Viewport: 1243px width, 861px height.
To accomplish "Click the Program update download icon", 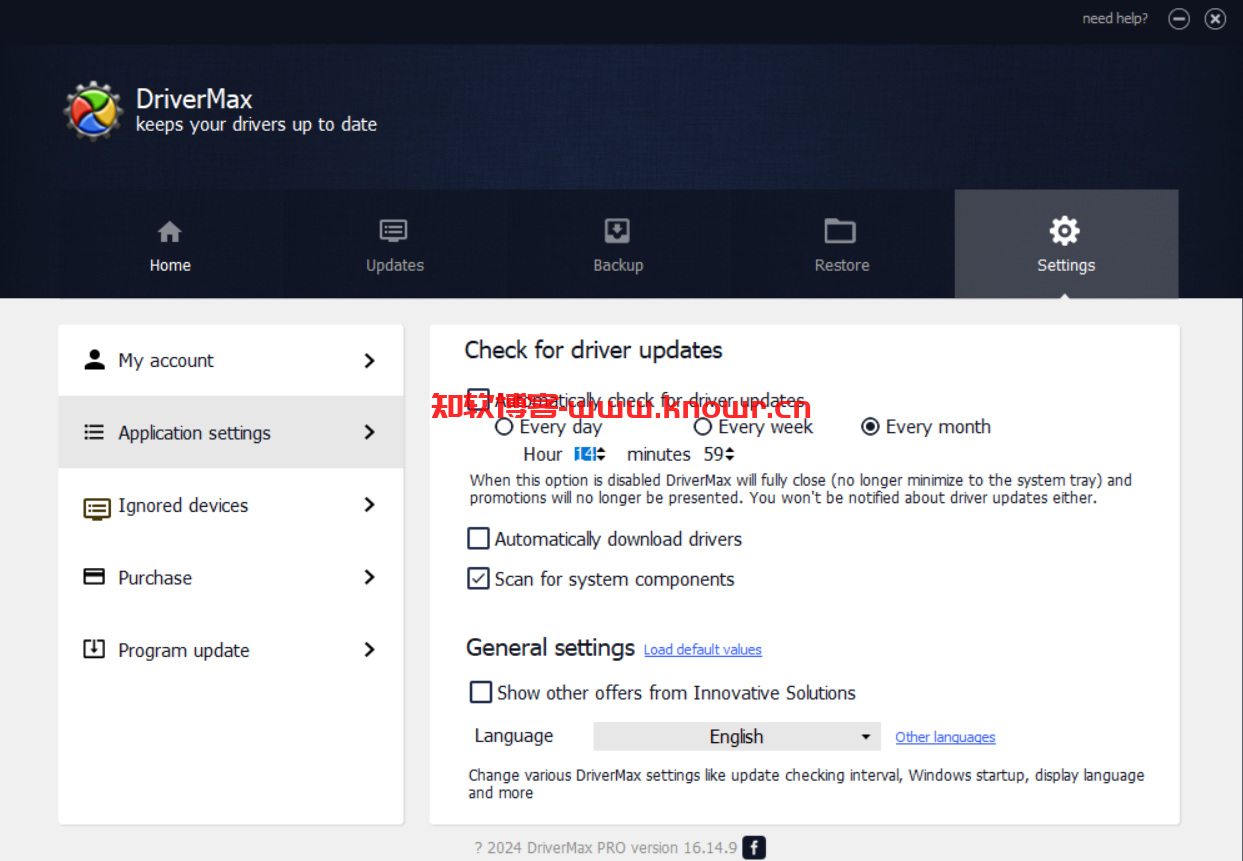I will (x=94, y=649).
